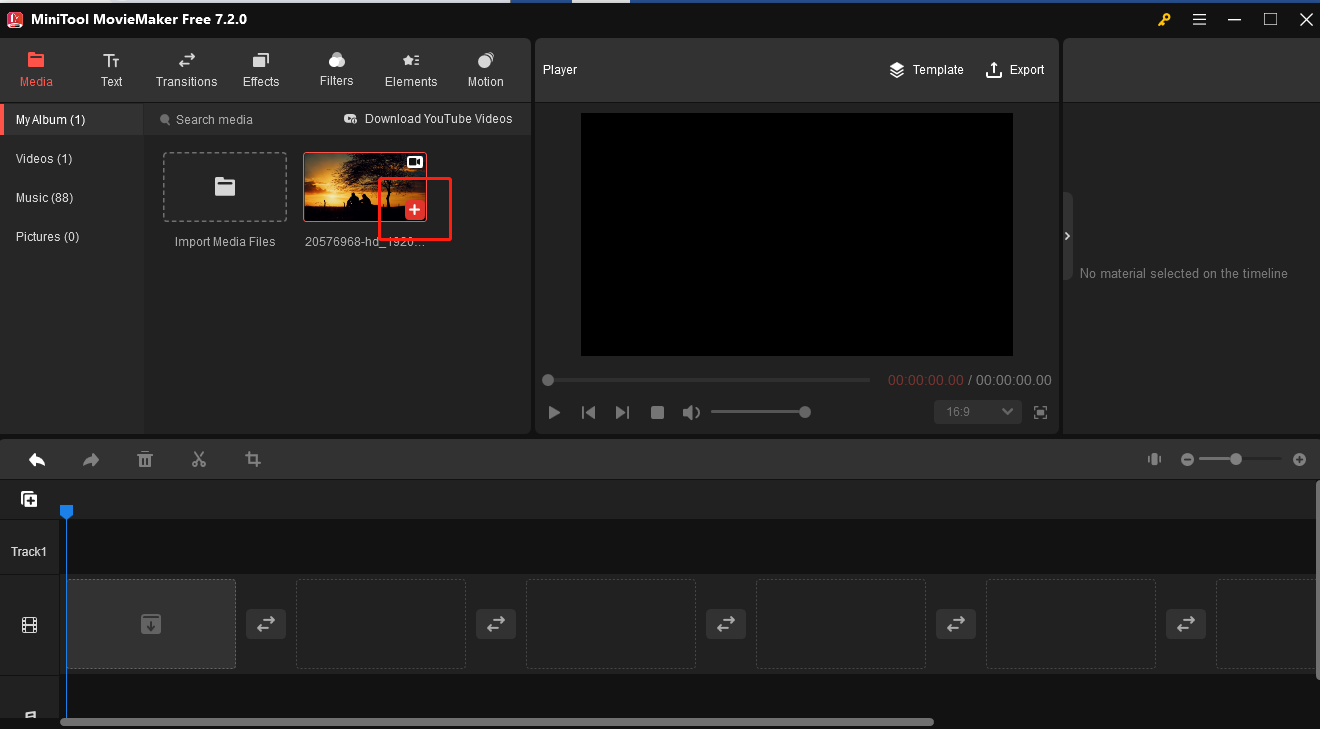Open the hamburger menu in title bar
This screenshot has width=1320, height=729.
pyautogui.click(x=1200, y=19)
